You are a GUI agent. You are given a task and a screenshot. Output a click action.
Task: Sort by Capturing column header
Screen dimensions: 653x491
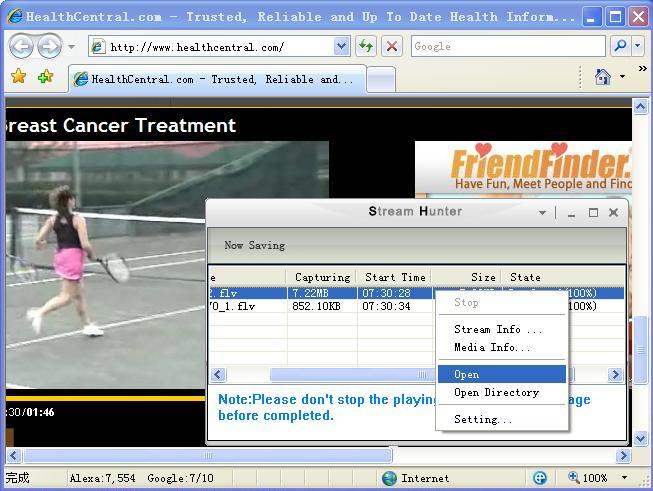pos(322,277)
